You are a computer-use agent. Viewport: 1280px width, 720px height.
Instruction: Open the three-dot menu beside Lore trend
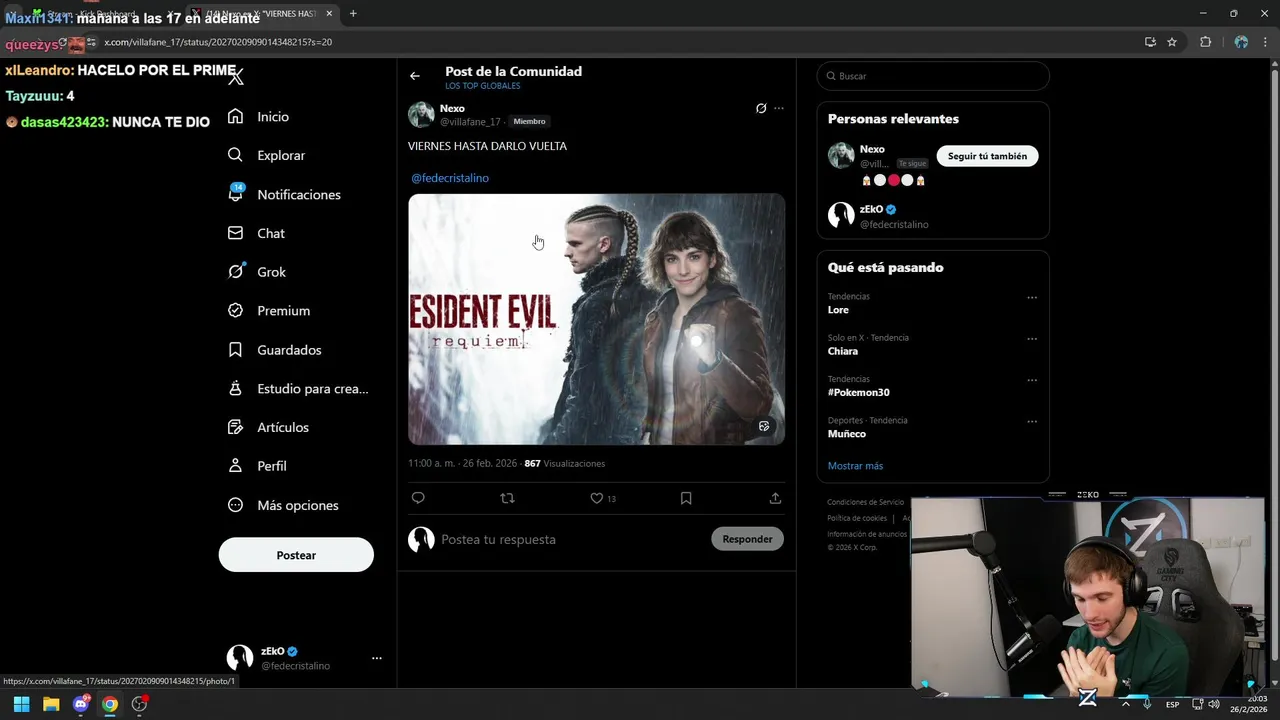click(1032, 297)
